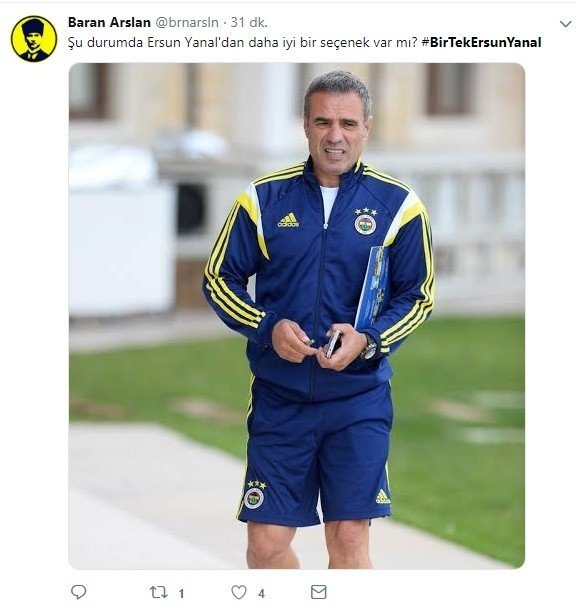Click the blue folder held in photo
This screenshot has width=577, height=609.
372,287
